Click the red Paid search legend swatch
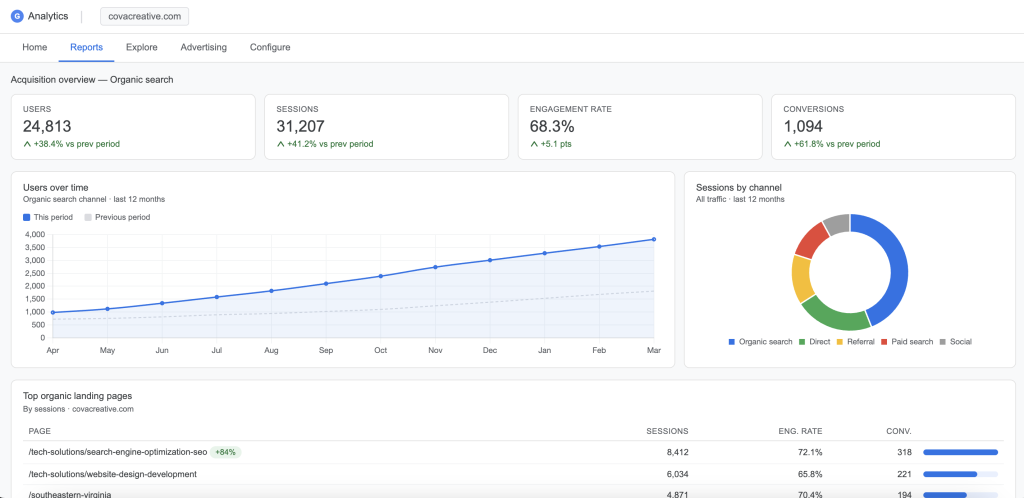 coord(884,342)
